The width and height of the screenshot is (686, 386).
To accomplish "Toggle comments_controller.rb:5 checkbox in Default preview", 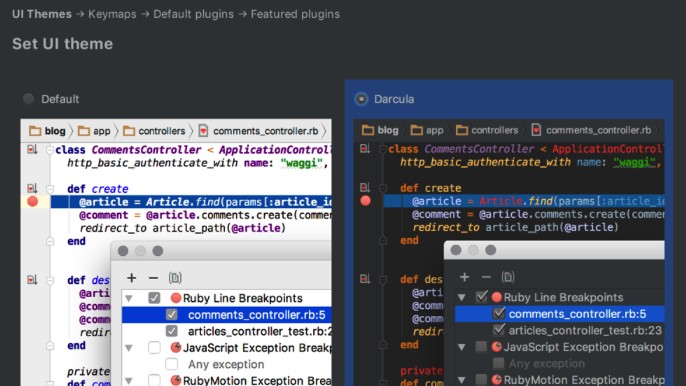I will pos(172,315).
